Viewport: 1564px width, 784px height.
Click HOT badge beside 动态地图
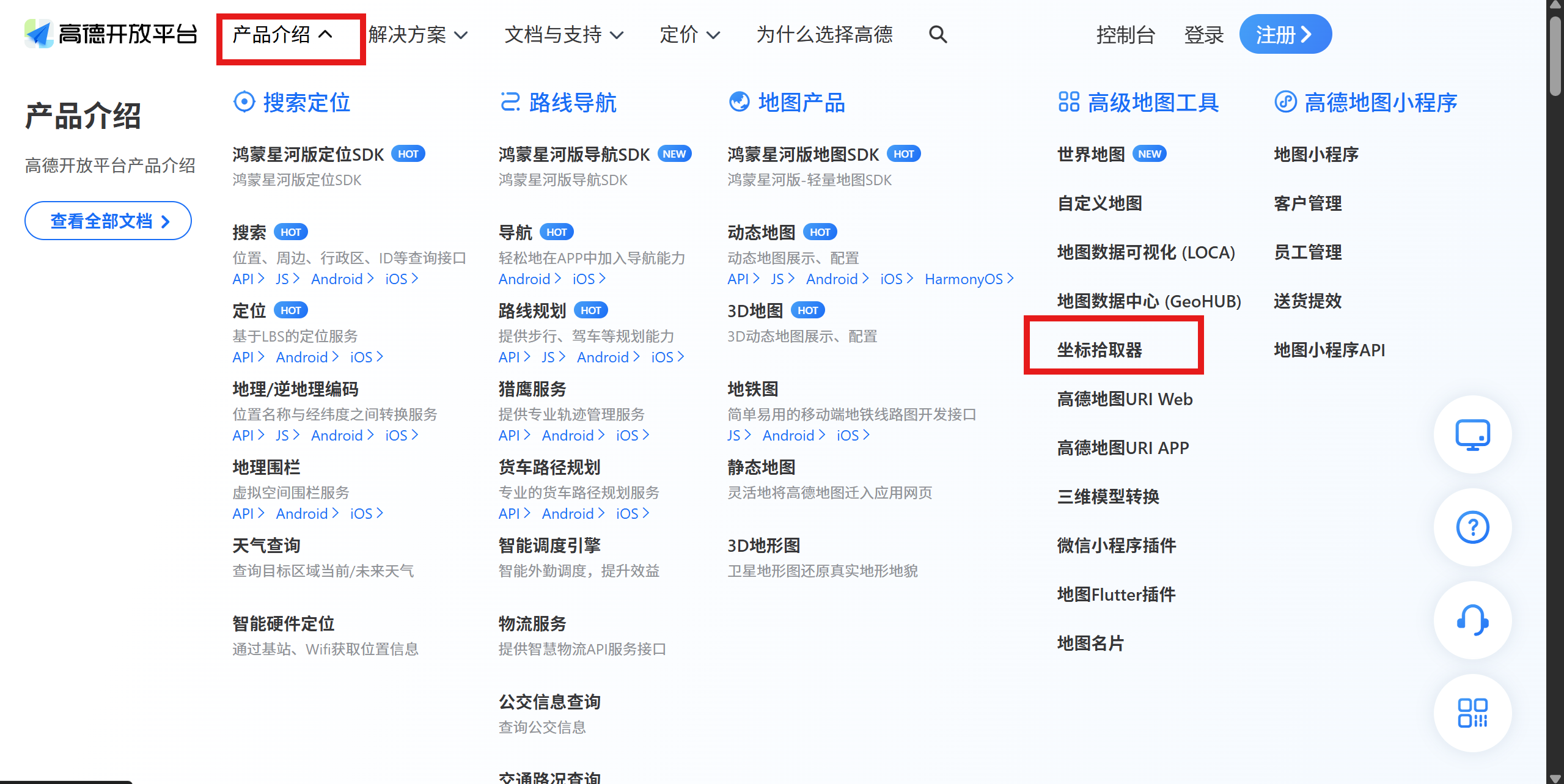[x=820, y=232]
